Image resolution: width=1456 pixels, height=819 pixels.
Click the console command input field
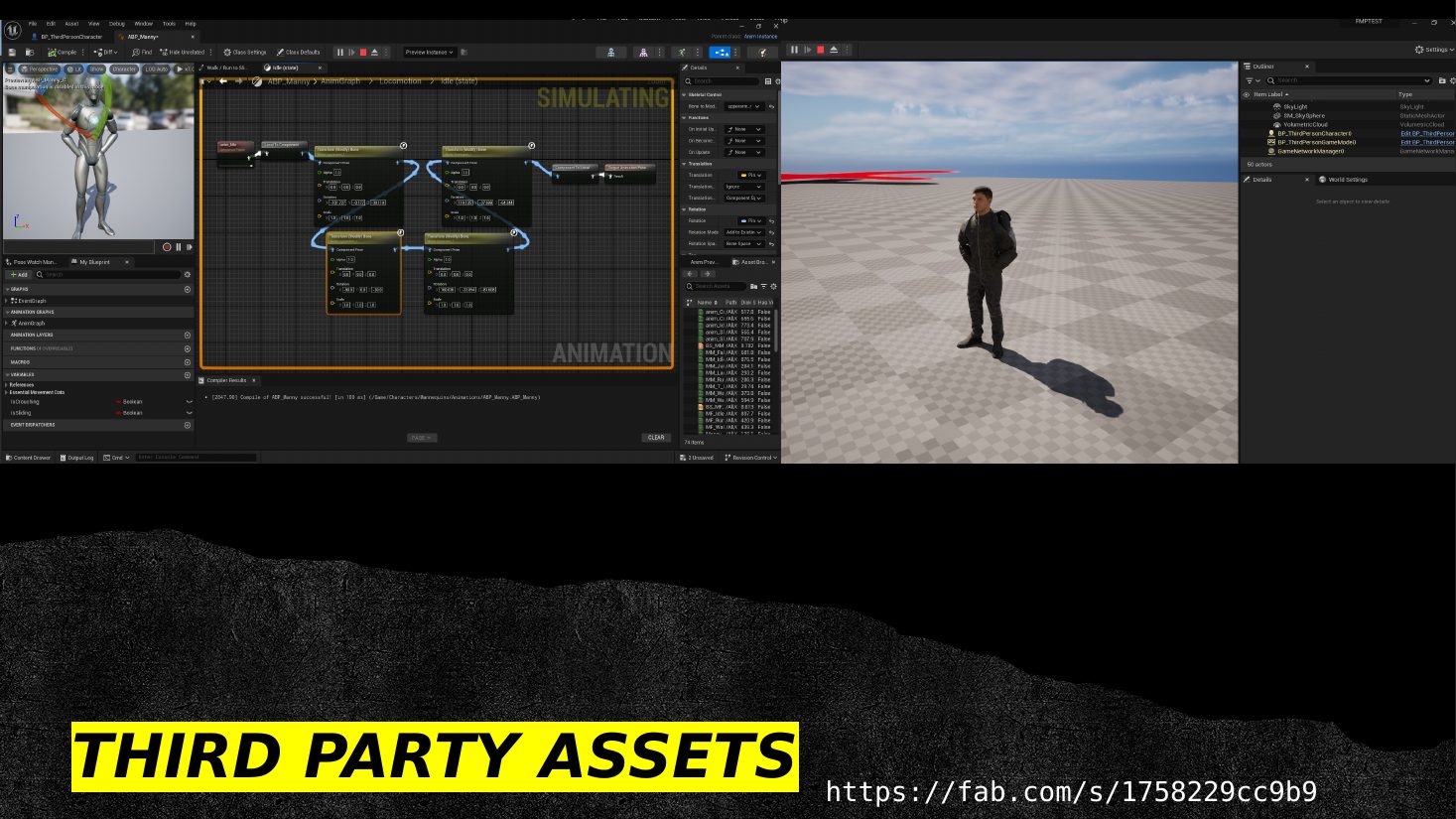pos(196,458)
